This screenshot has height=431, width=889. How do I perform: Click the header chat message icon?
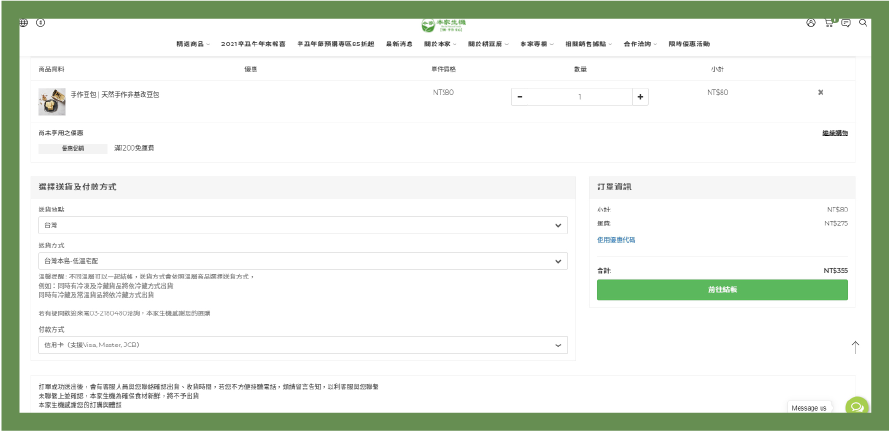click(846, 22)
